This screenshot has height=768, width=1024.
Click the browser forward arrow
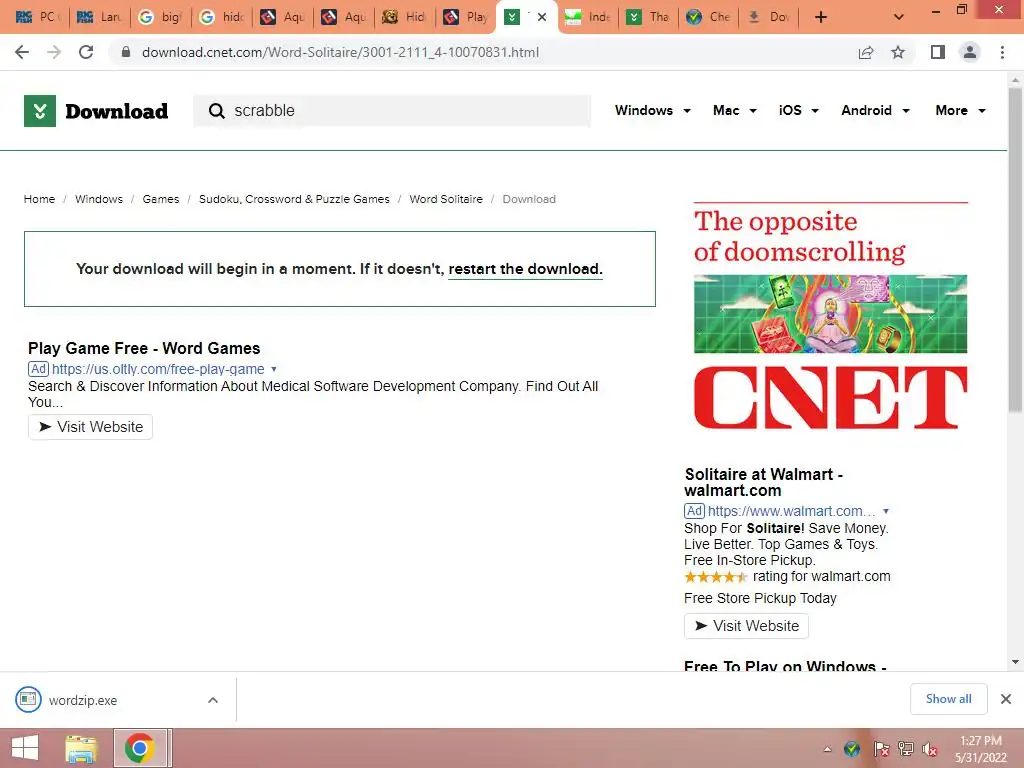tap(54, 52)
